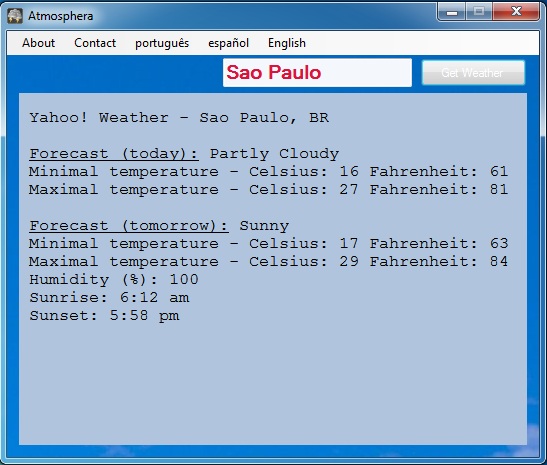Click the Forecast (today) underlined heading
The width and height of the screenshot is (547, 465).
point(114,154)
